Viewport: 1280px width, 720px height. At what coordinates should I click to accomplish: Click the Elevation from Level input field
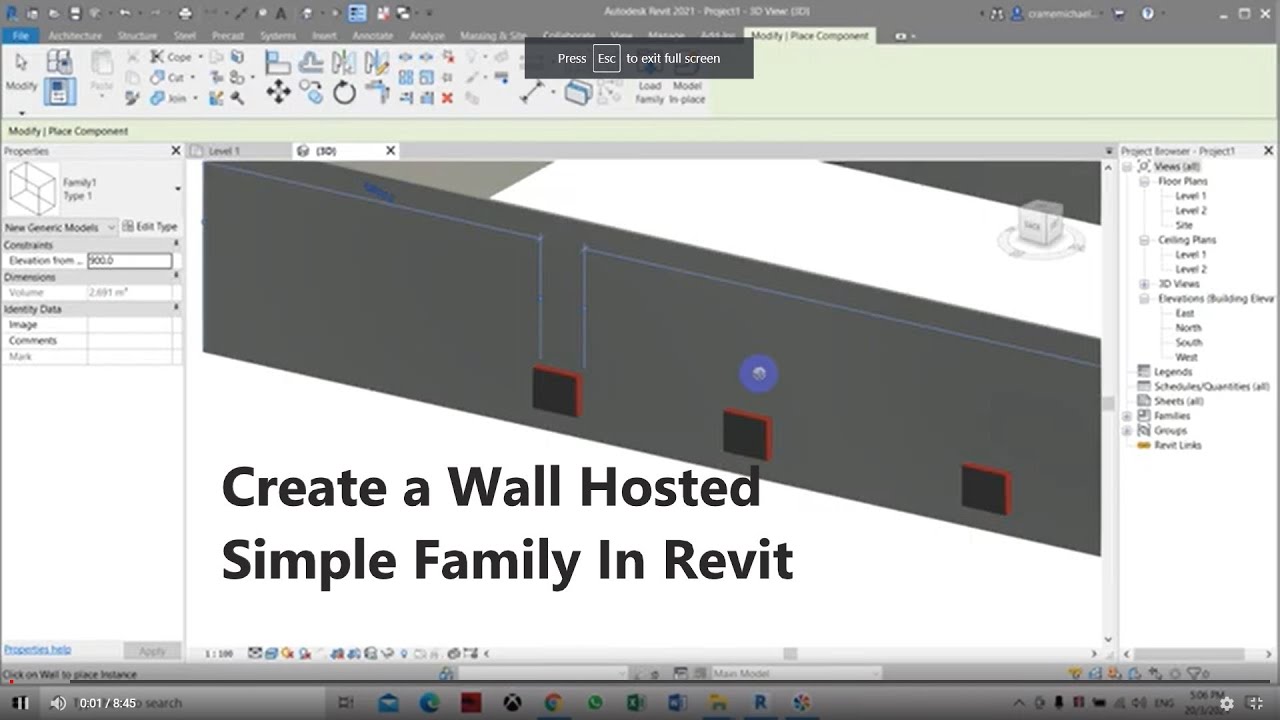(130, 260)
